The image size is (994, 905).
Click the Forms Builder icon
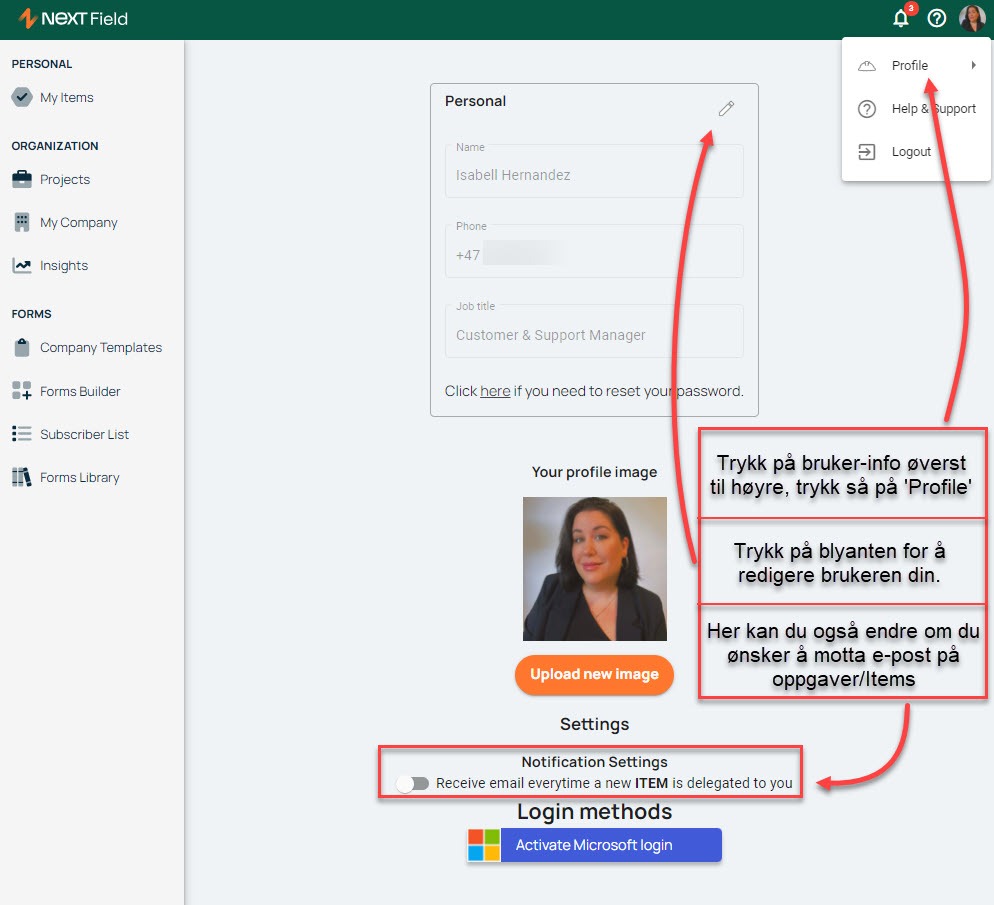[22, 391]
